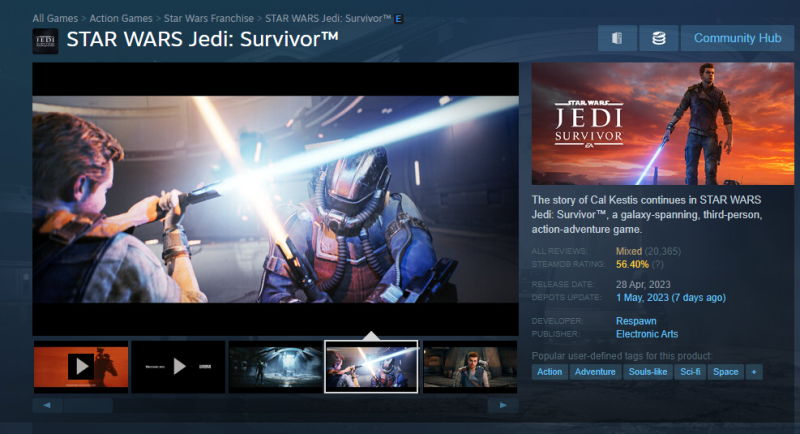Click the book icon button beside Community Hub
Screen dimensions: 800x434
617,38
